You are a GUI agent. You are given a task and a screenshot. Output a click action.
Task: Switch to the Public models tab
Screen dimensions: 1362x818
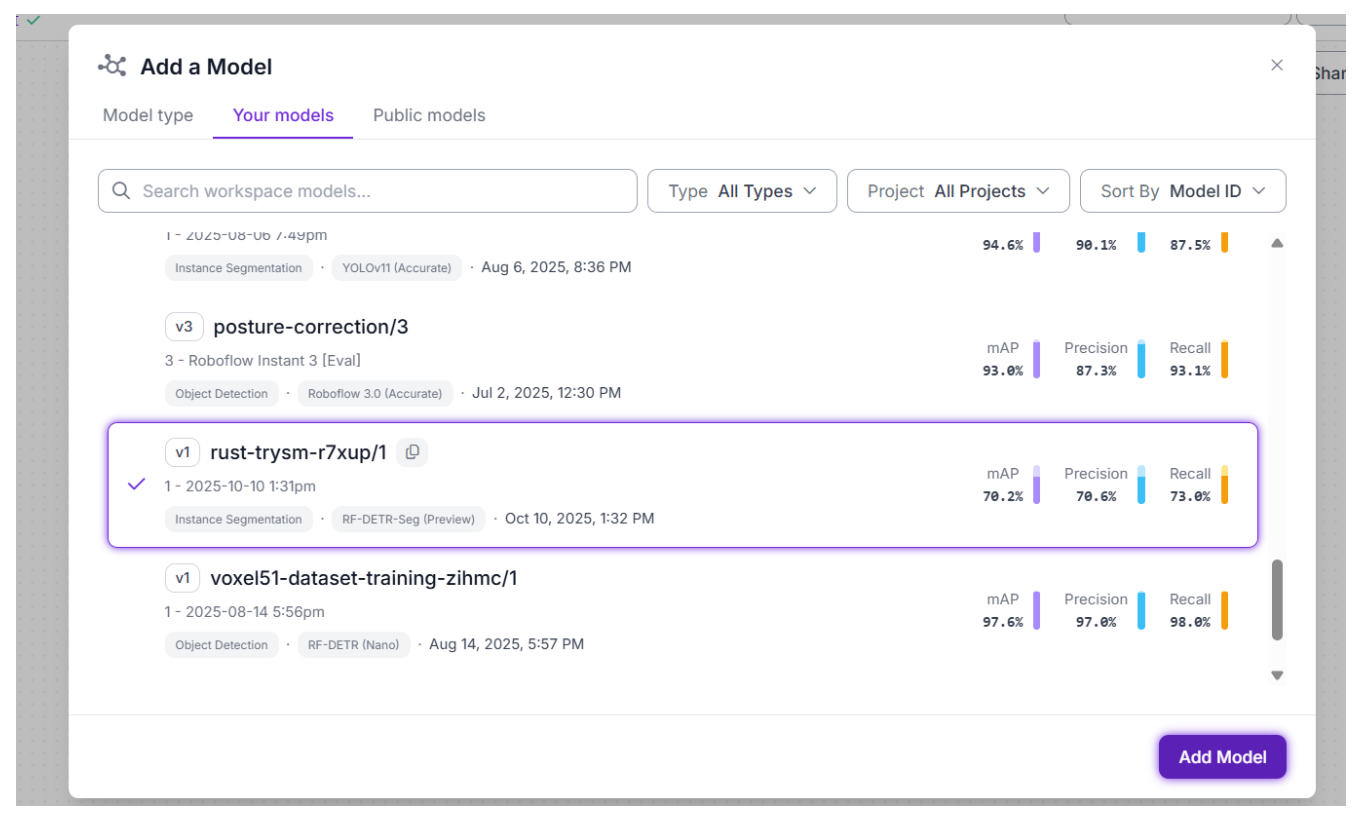(429, 115)
